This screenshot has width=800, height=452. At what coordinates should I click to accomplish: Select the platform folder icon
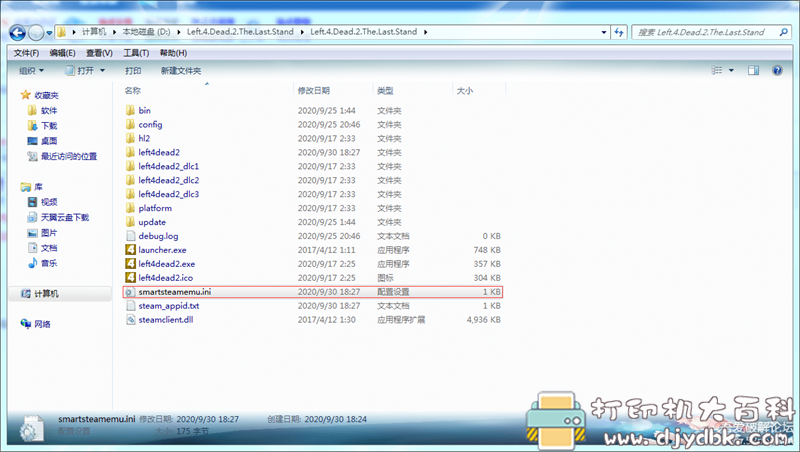[130, 208]
